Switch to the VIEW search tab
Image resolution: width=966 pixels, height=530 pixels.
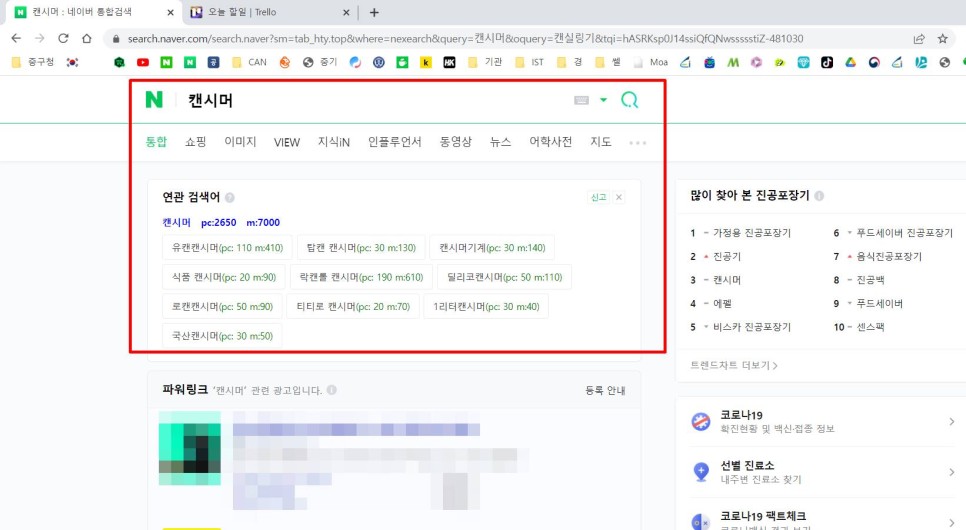click(x=286, y=142)
